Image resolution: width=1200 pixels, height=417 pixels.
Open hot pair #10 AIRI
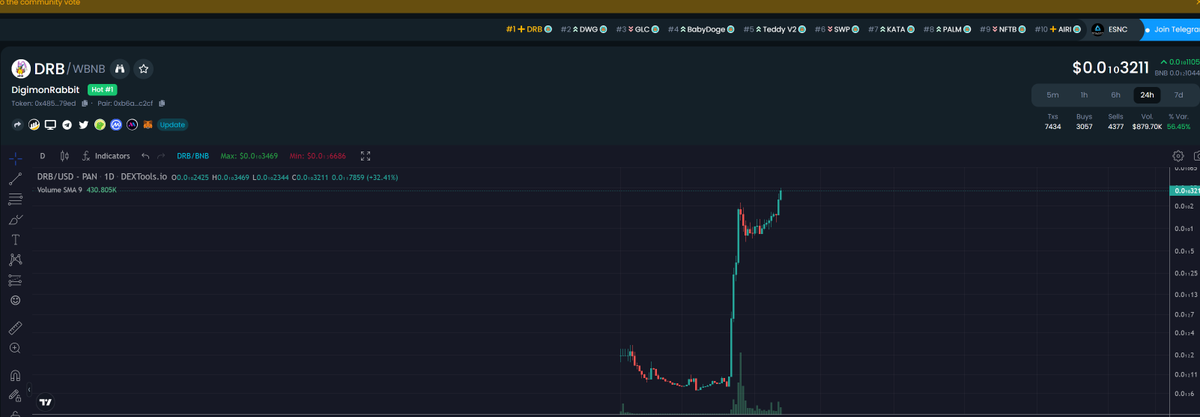[1058, 29]
